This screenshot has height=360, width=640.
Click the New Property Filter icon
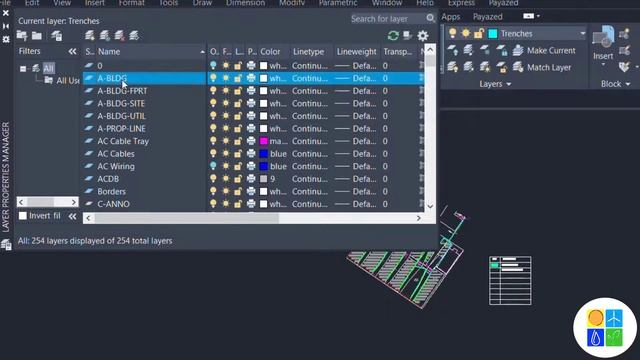coord(22,36)
